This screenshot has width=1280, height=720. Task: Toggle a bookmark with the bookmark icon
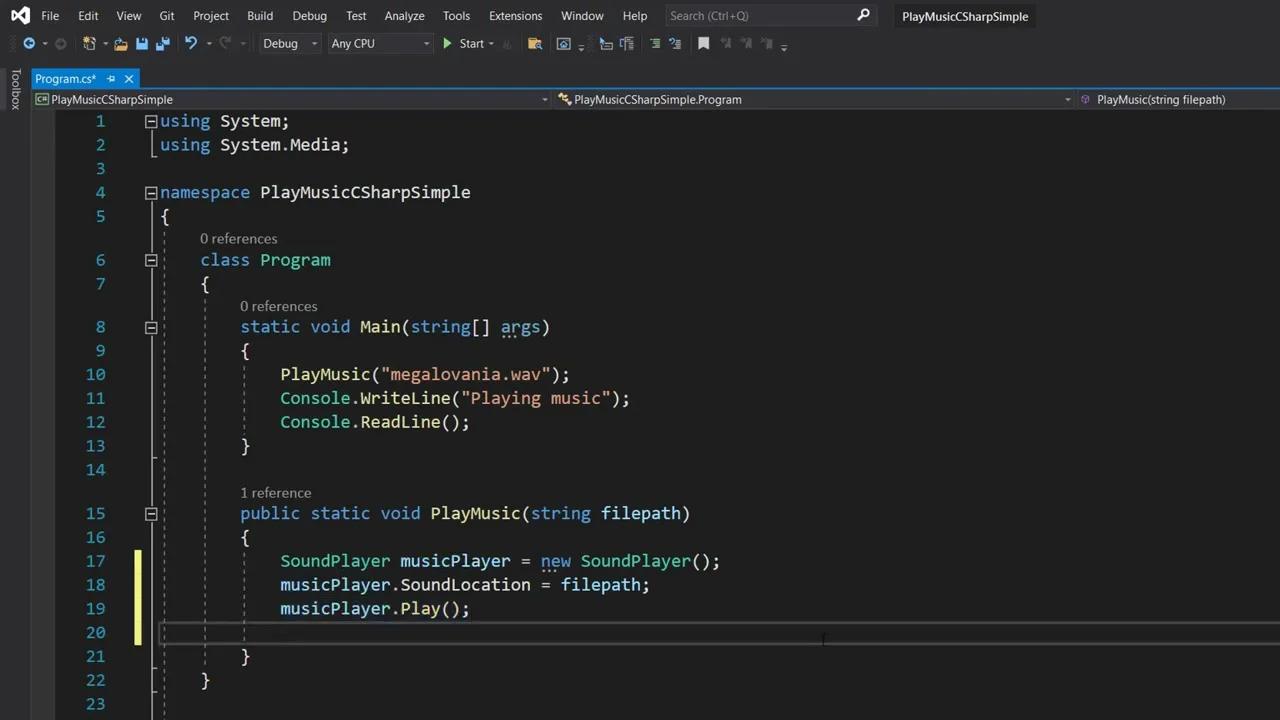tap(703, 43)
